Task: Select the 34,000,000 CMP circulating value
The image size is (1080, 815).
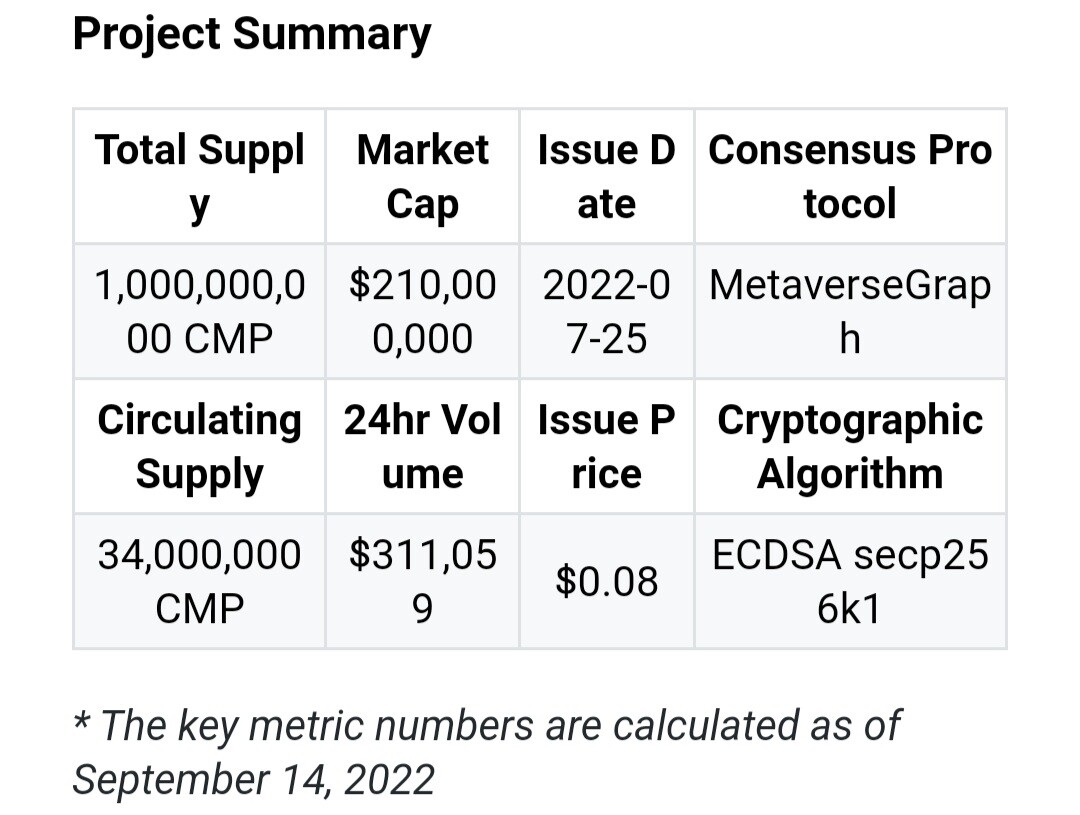Action: [x=200, y=581]
